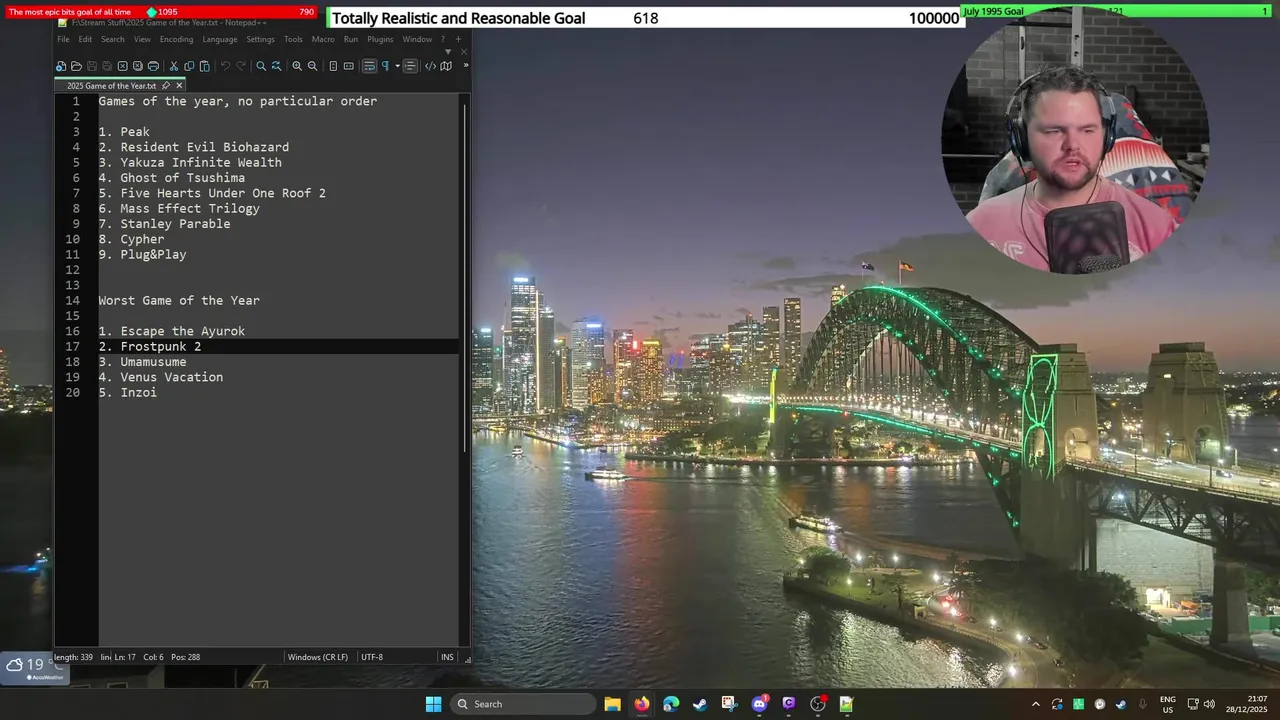Open the Tools menu
The height and width of the screenshot is (720, 1280).
pyautogui.click(x=293, y=39)
